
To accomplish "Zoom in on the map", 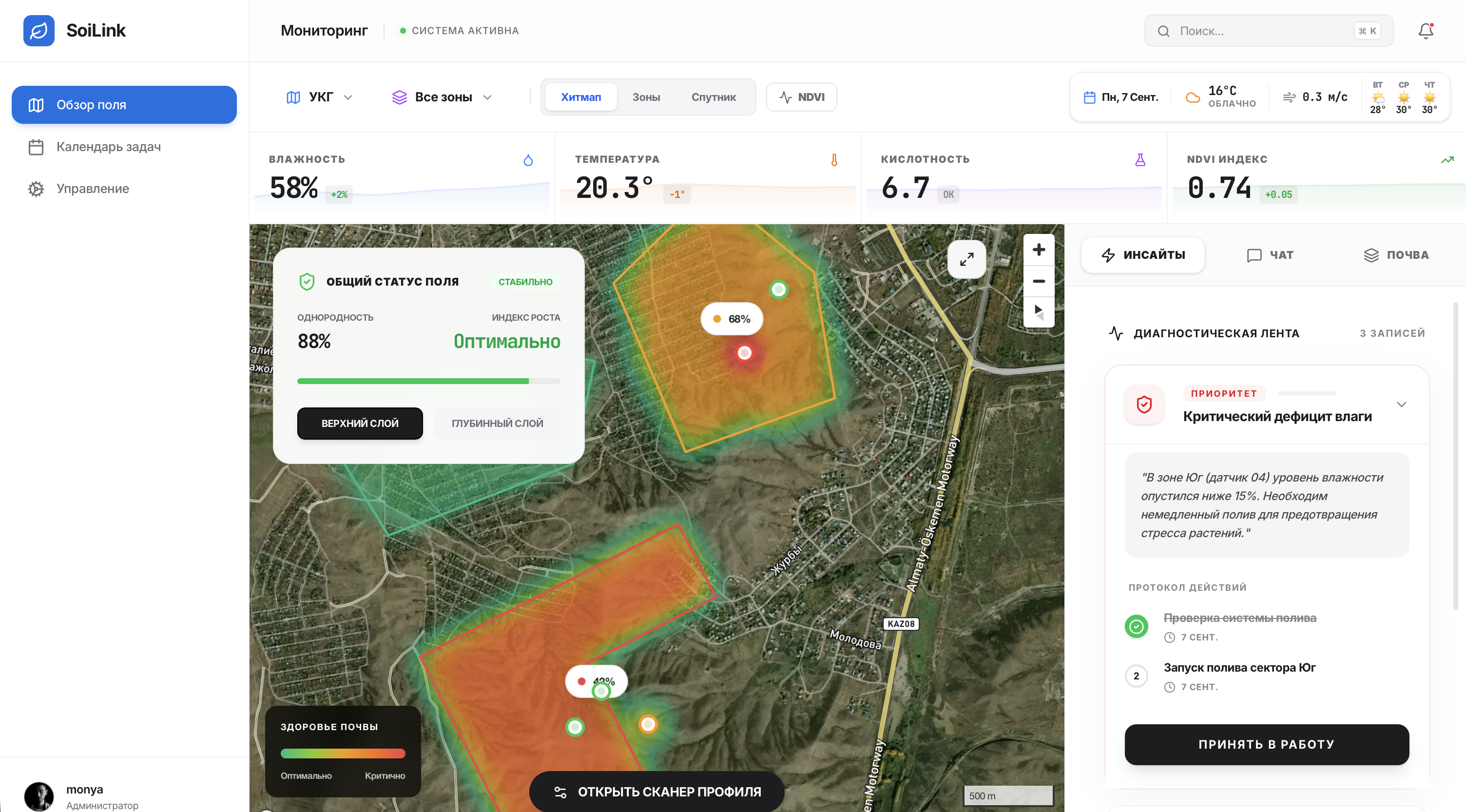I will pos(1039,250).
